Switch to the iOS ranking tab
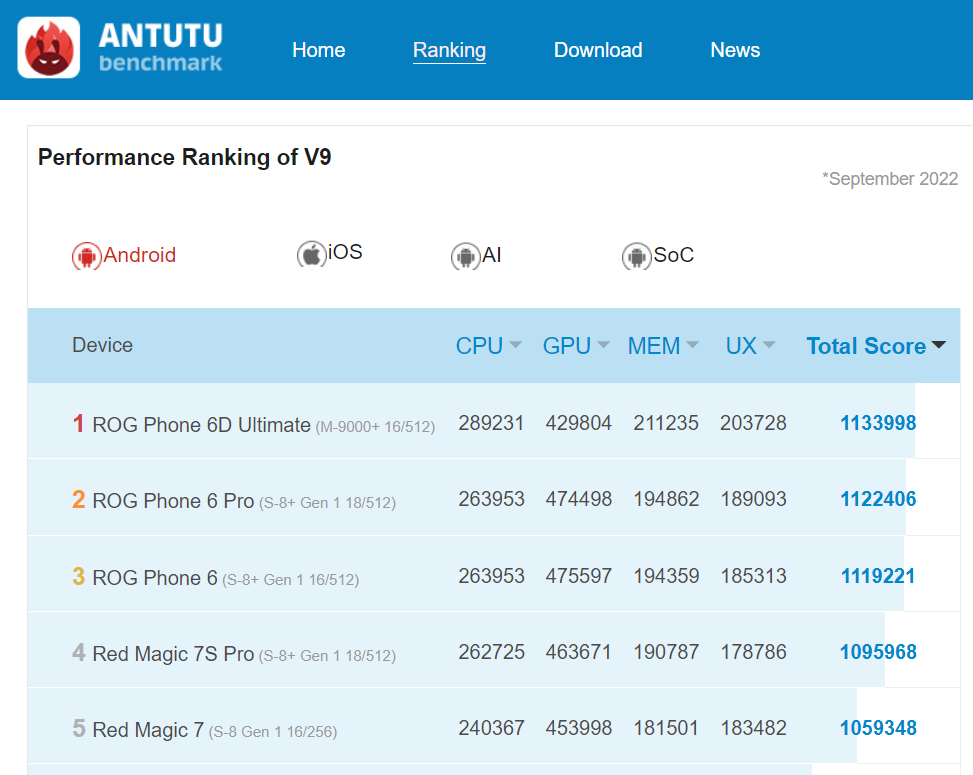 [330, 253]
